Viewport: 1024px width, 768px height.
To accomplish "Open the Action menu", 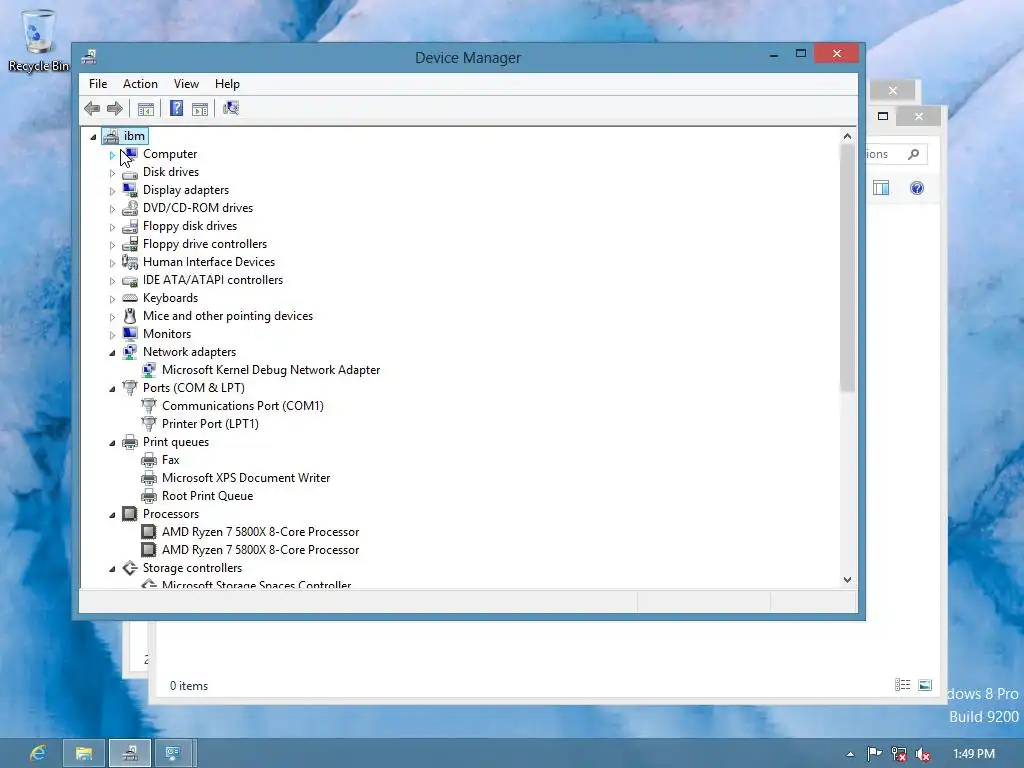I will tap(140, 84).
